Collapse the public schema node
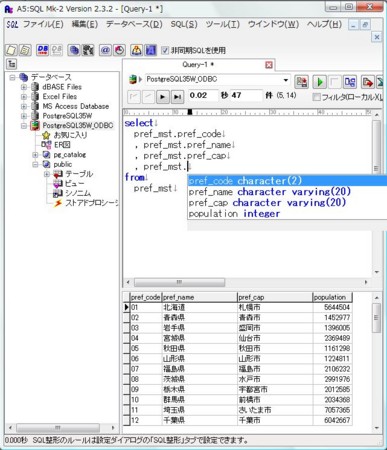 point(35,165)
